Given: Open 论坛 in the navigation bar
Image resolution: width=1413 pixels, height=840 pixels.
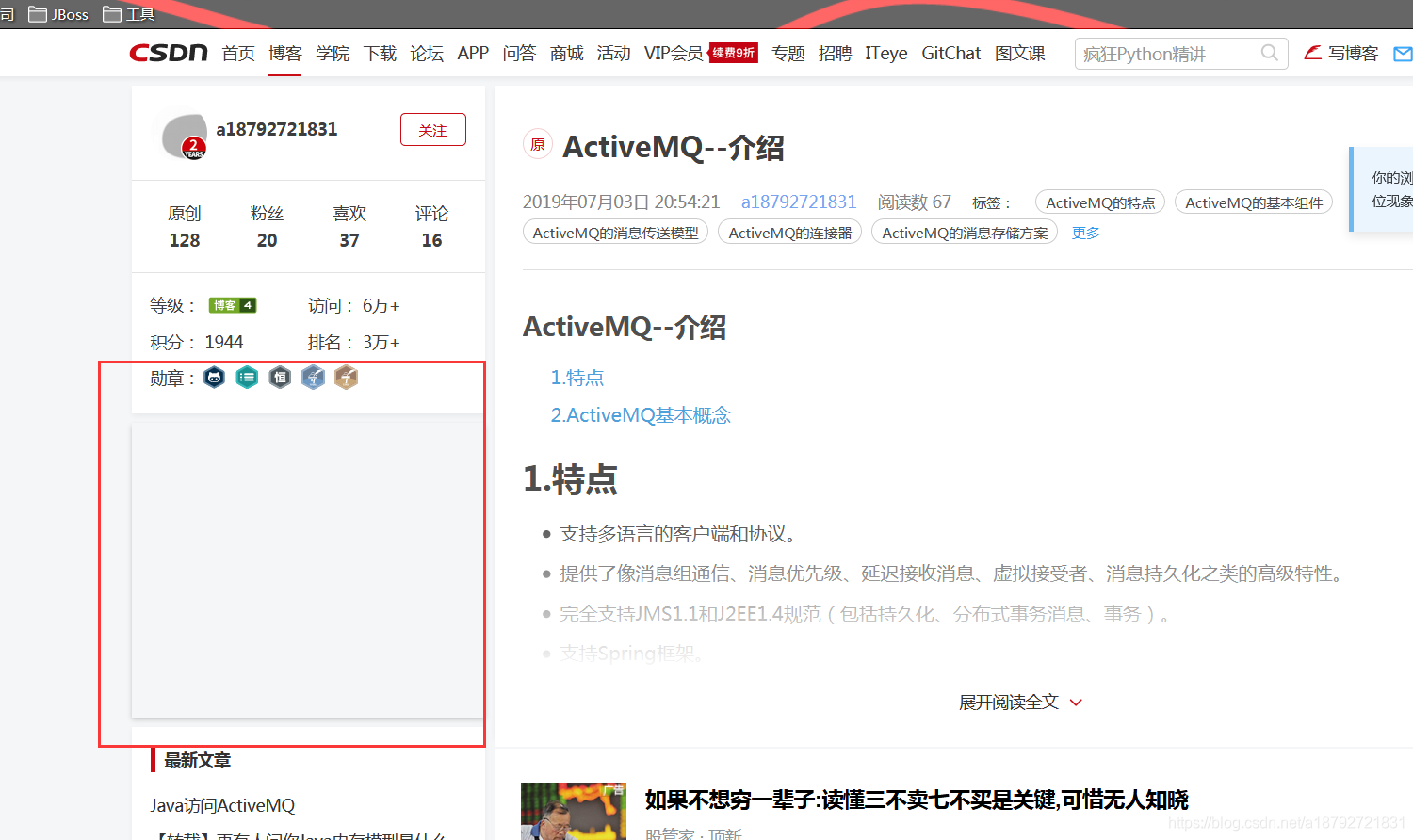Looking at the screenshot, I should coord(426,54).
